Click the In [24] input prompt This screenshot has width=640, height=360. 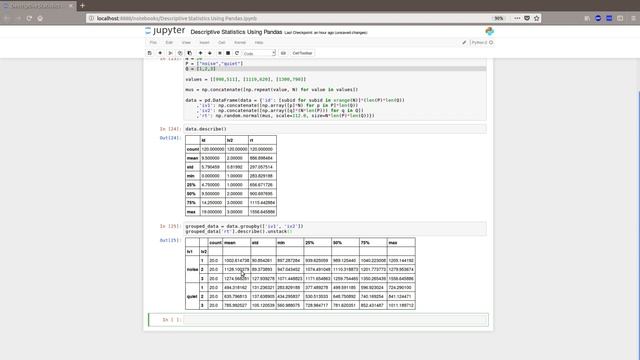(170, 129)
